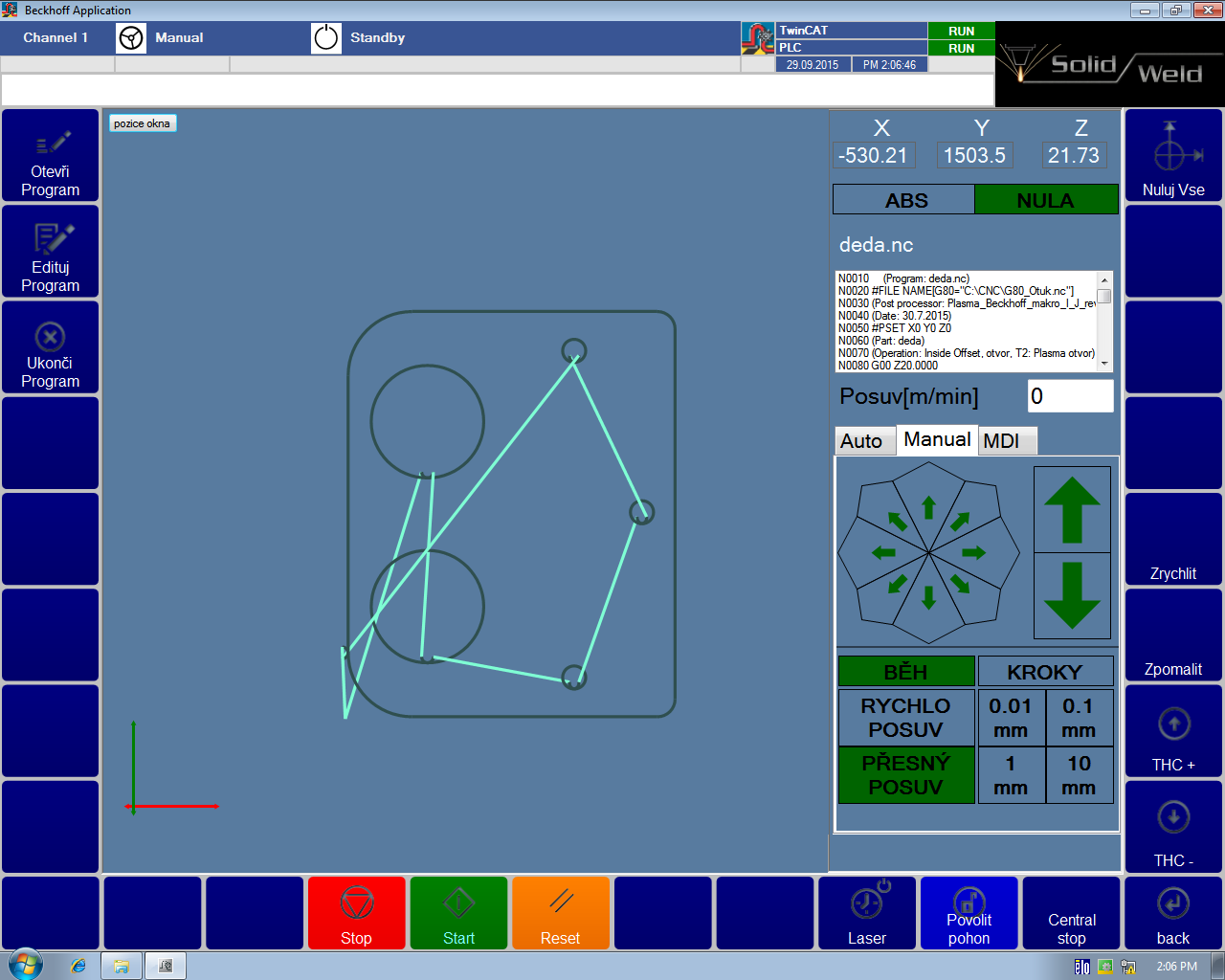Activate the Laser button
Viewport: 1225px width, 980px height.
[866, 914]
